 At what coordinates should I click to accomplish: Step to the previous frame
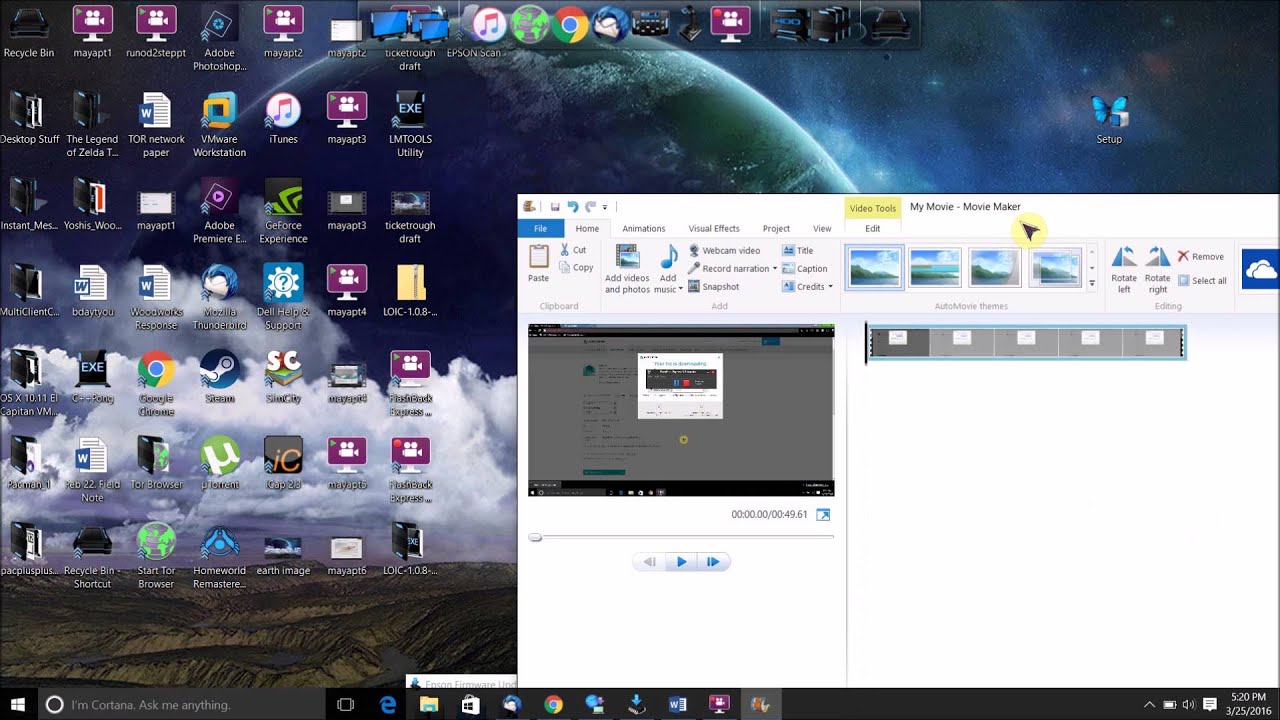coord(650,562)
